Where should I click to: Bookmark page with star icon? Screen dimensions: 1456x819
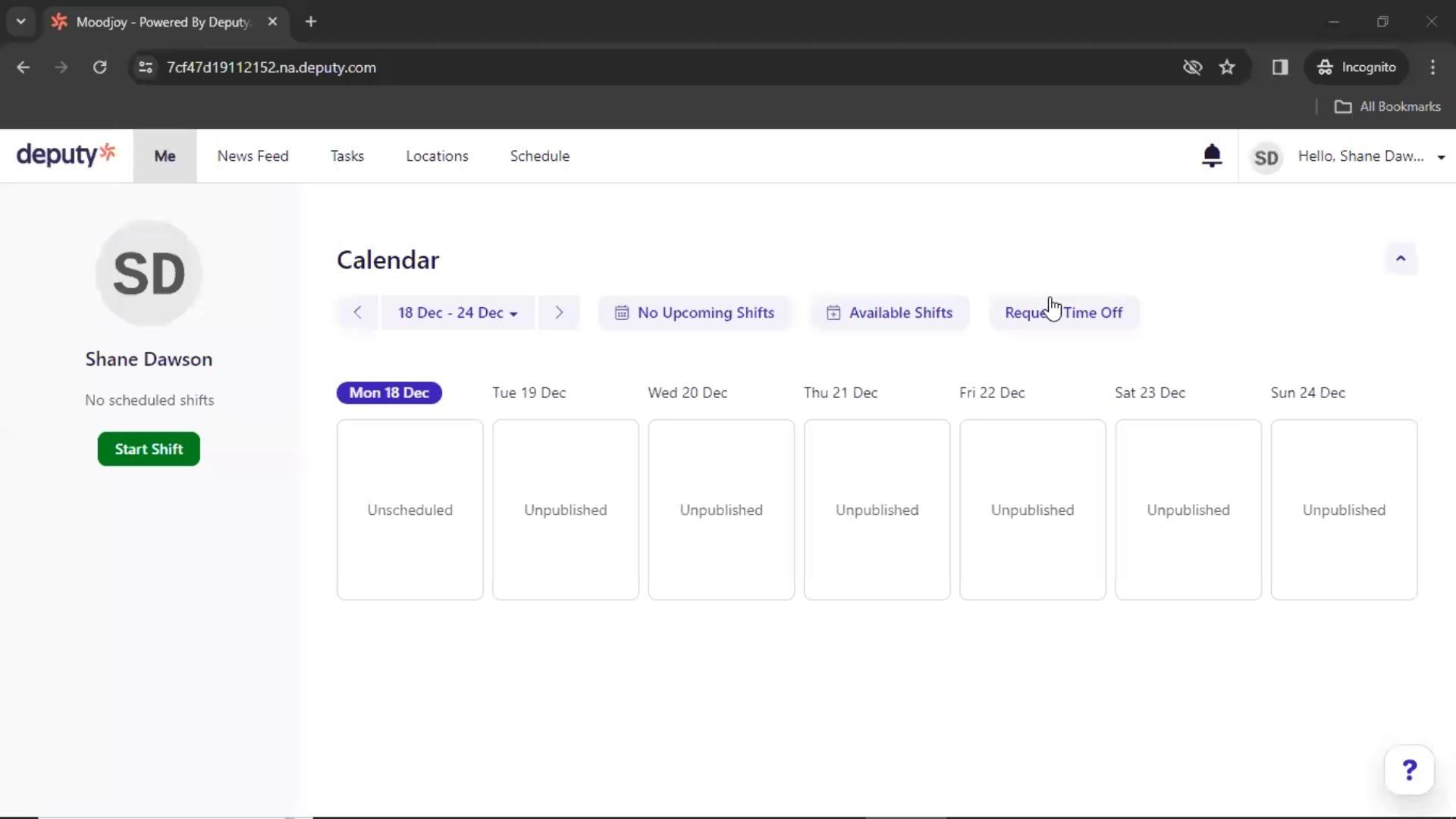pyautogui.click(x=1227, y=67)
